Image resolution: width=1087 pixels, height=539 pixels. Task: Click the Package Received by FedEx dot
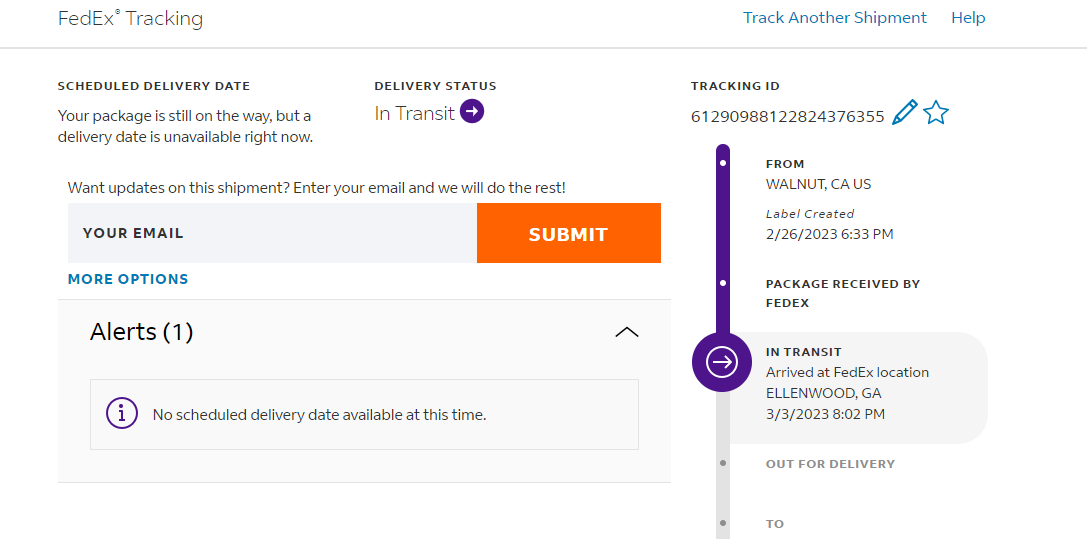click(x=723, y=284)
